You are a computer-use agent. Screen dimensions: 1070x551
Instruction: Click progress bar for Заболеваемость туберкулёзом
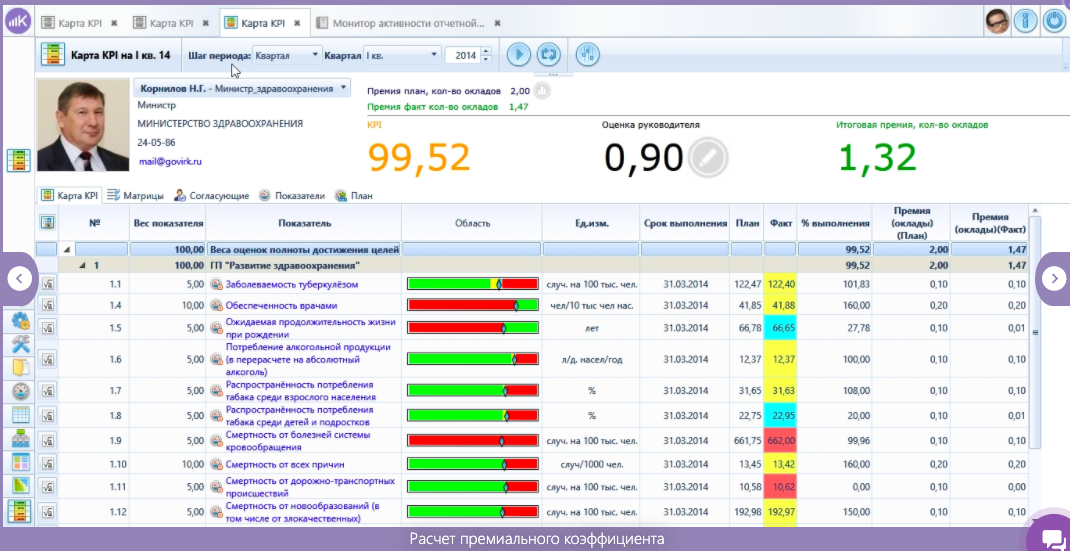[x=472, y=284]
